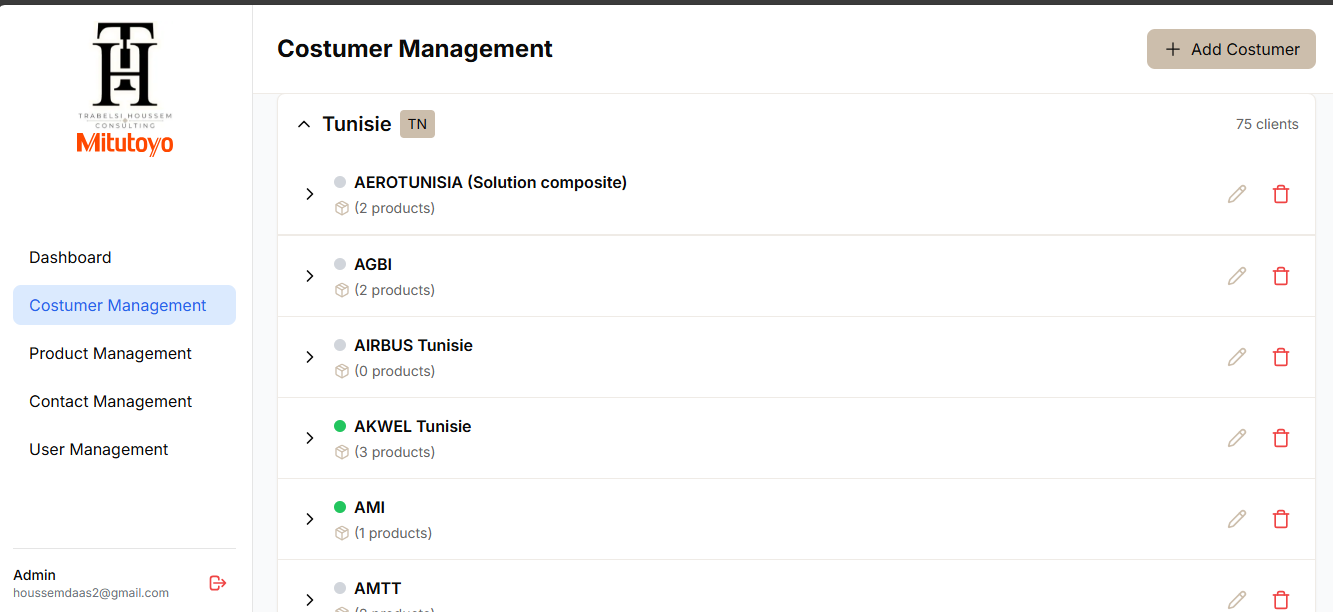The height and width of the screenshot is (612, 1333).
Task: Go to Product Management page
Action: pyautogui.click(x=110, y=353)
